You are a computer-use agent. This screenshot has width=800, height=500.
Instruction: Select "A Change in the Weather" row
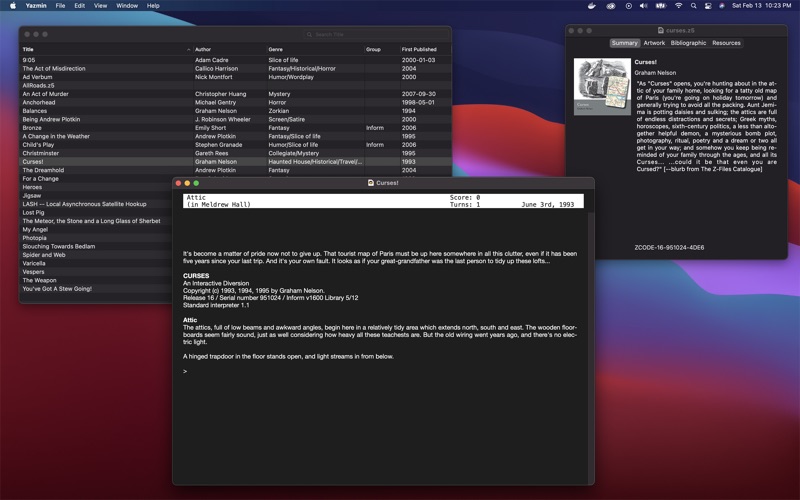(x=235, y=136)
